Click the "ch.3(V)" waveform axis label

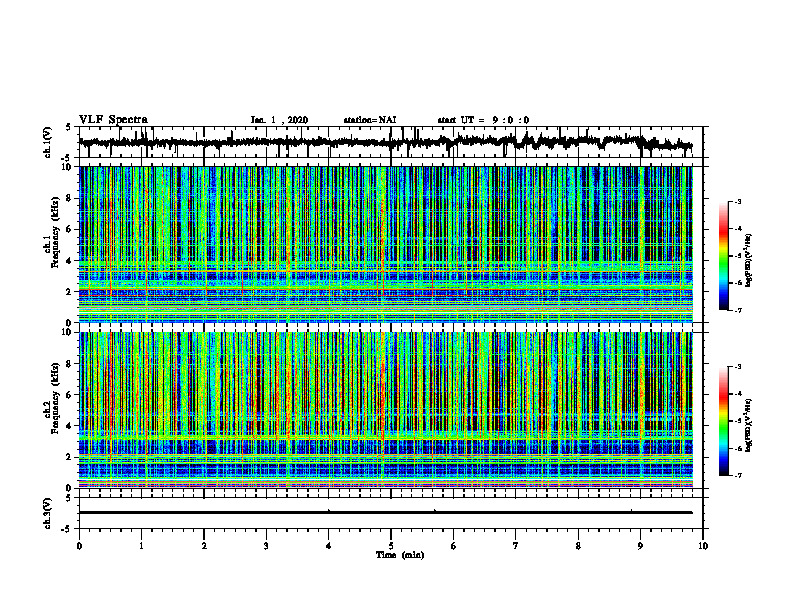47,513
